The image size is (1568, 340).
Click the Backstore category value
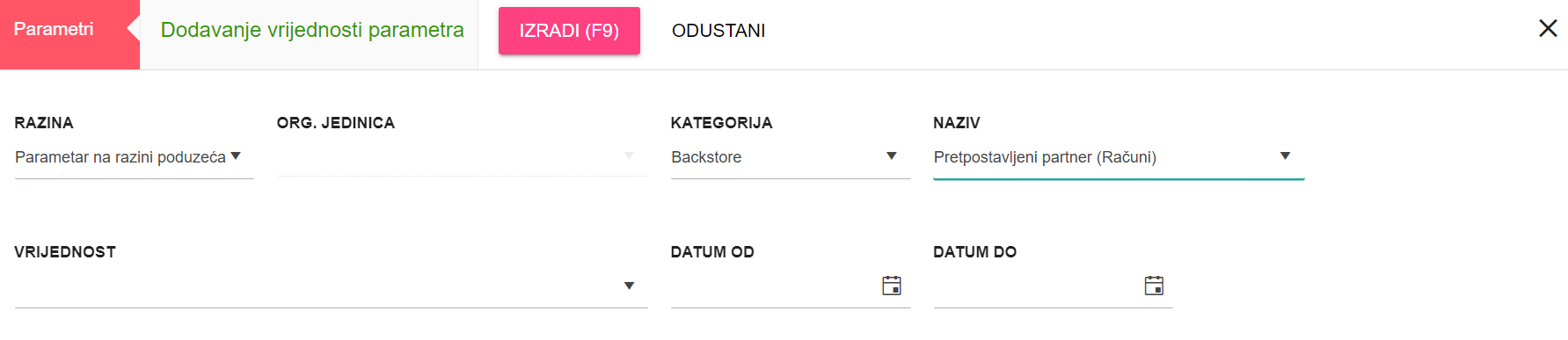tap(706, 157)
